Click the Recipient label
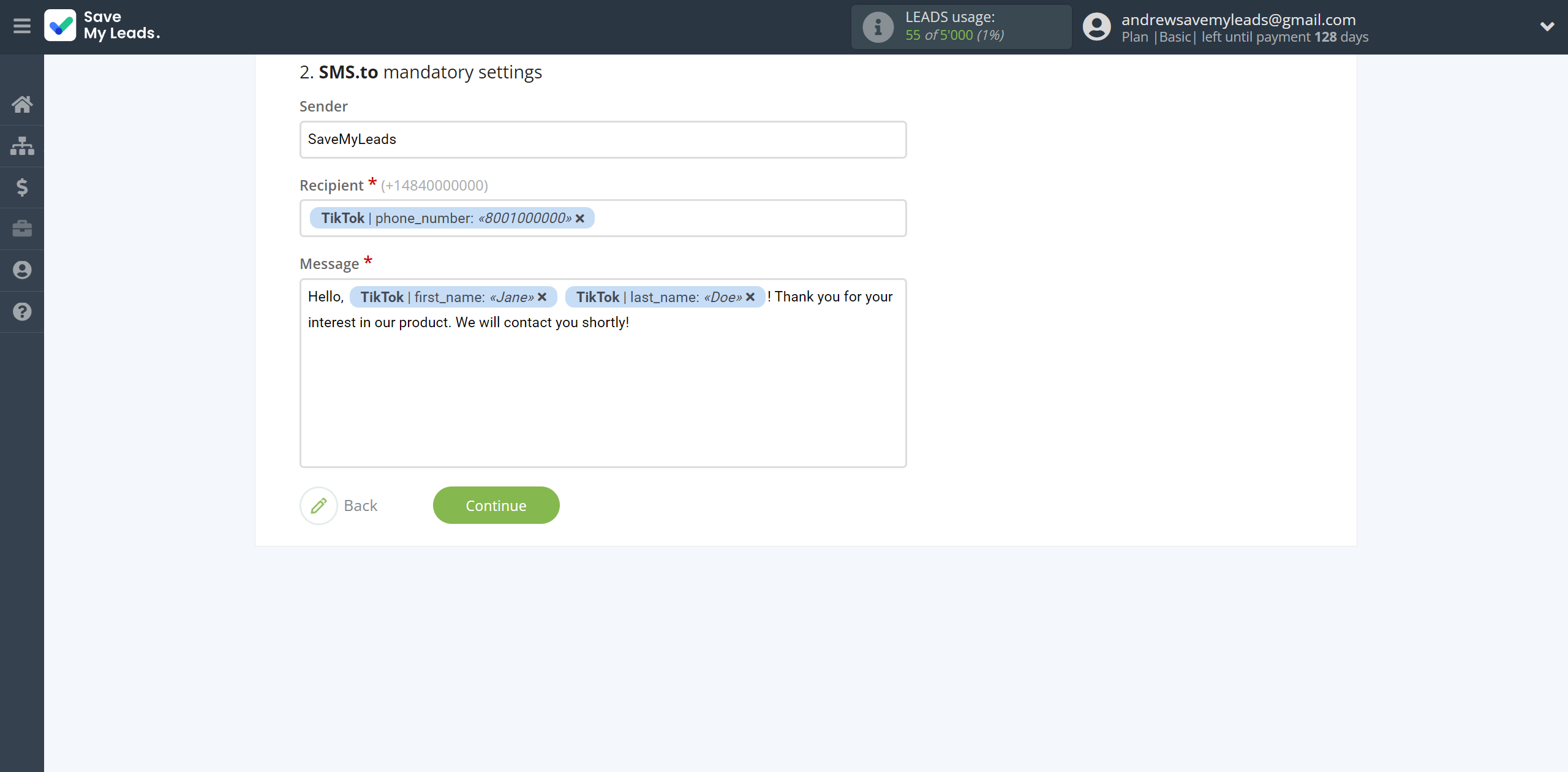This screenshot has width=1568, height=772. (331, 186)
